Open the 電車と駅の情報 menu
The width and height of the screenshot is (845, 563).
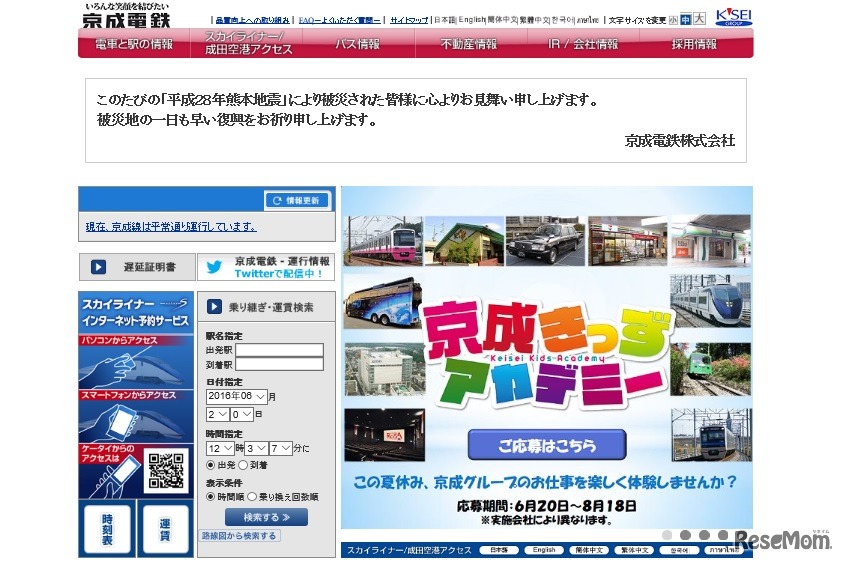(134, 44)
